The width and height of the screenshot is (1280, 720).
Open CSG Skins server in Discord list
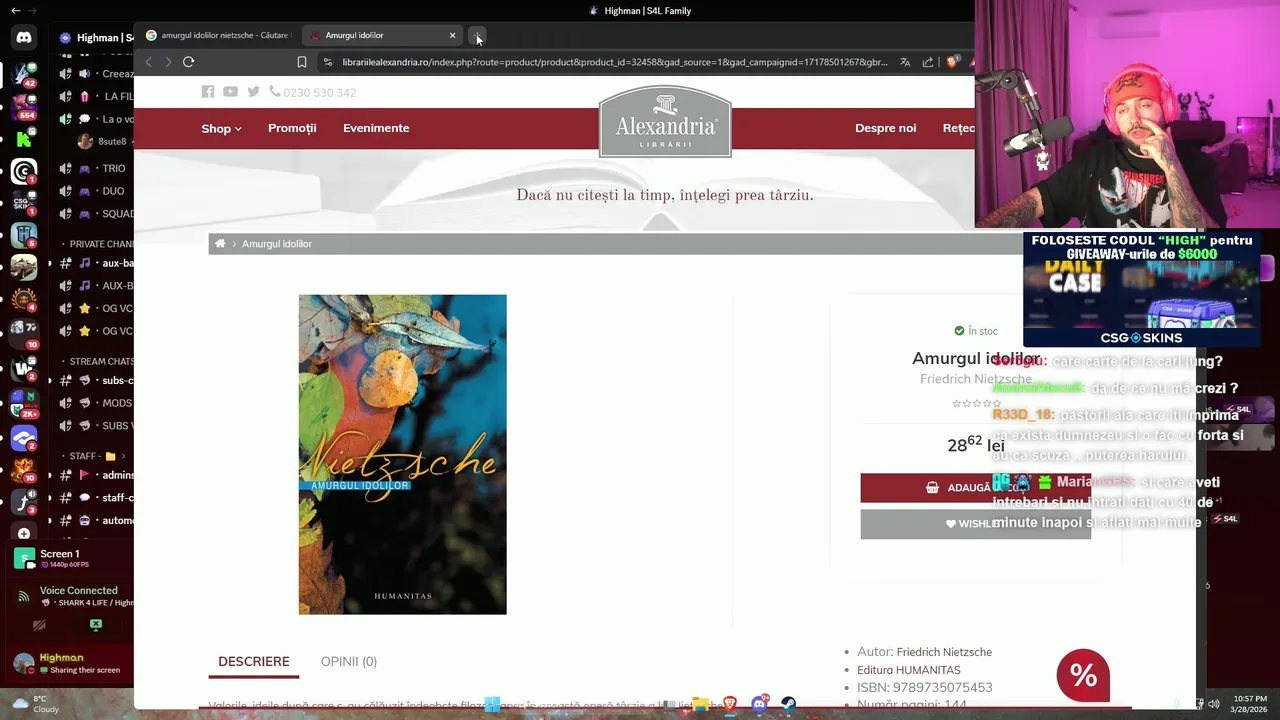pyautogui.click(x=24, y=204)
